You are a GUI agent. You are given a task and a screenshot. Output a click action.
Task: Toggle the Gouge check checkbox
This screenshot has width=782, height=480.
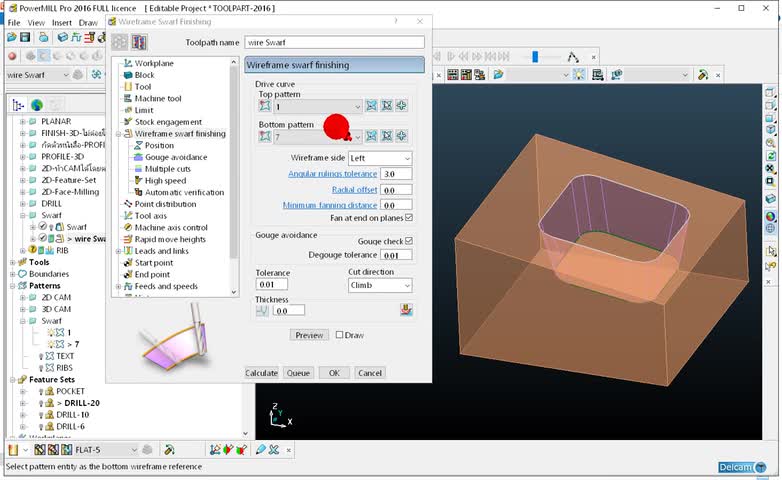[409, 241]
